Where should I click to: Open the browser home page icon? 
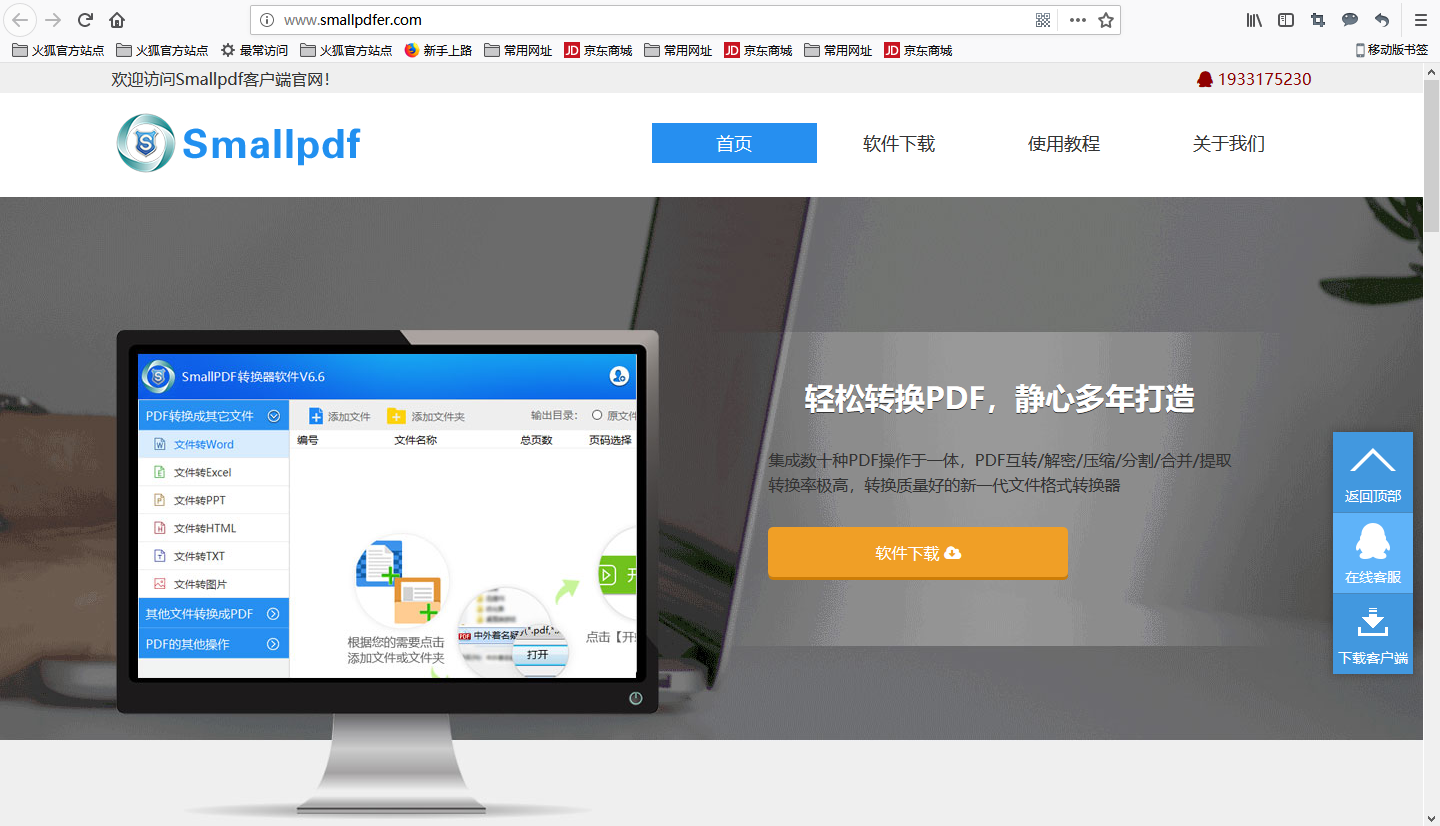(x=117, y=20)
